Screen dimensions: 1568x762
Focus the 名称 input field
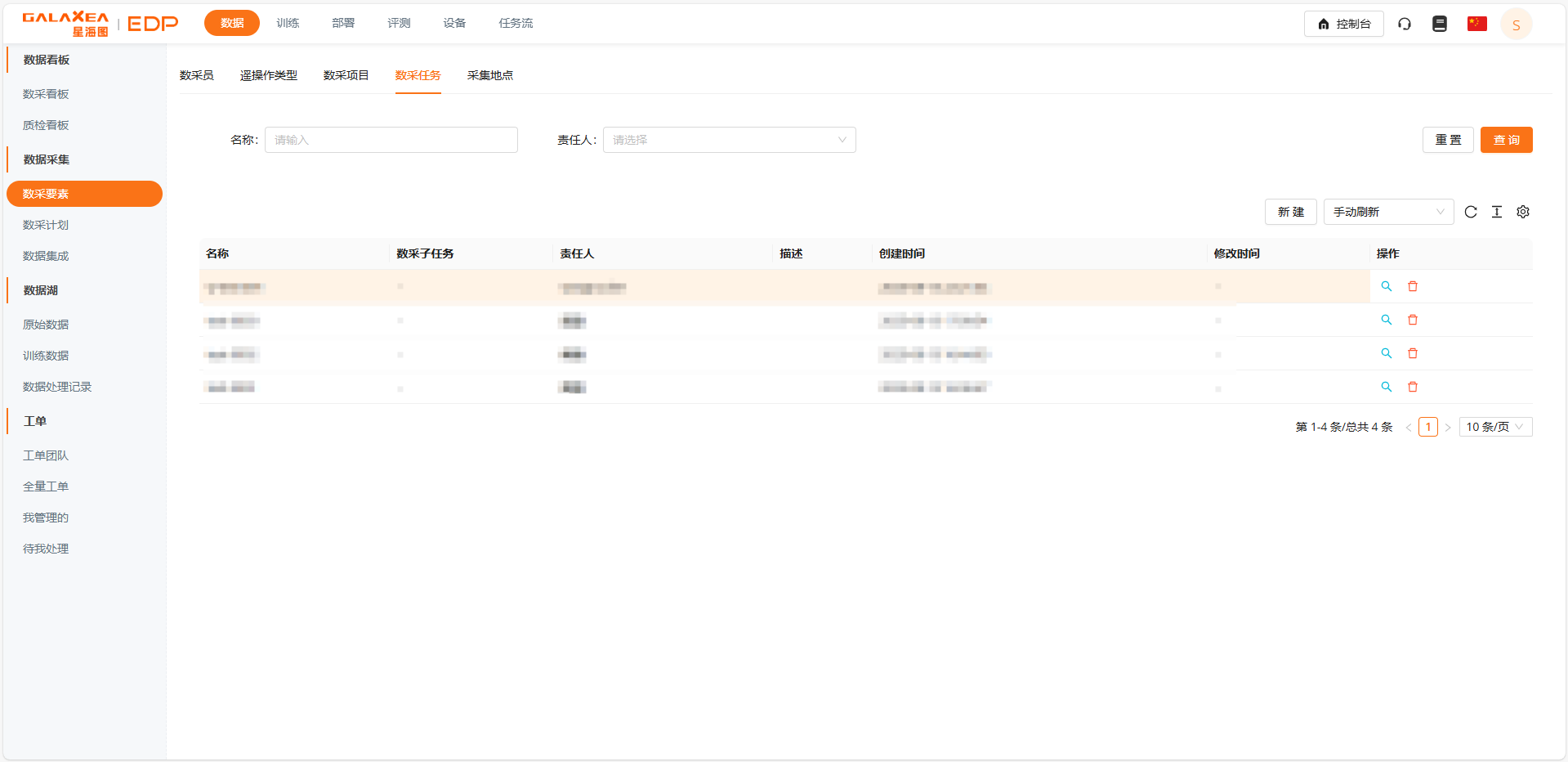[391, 140]
